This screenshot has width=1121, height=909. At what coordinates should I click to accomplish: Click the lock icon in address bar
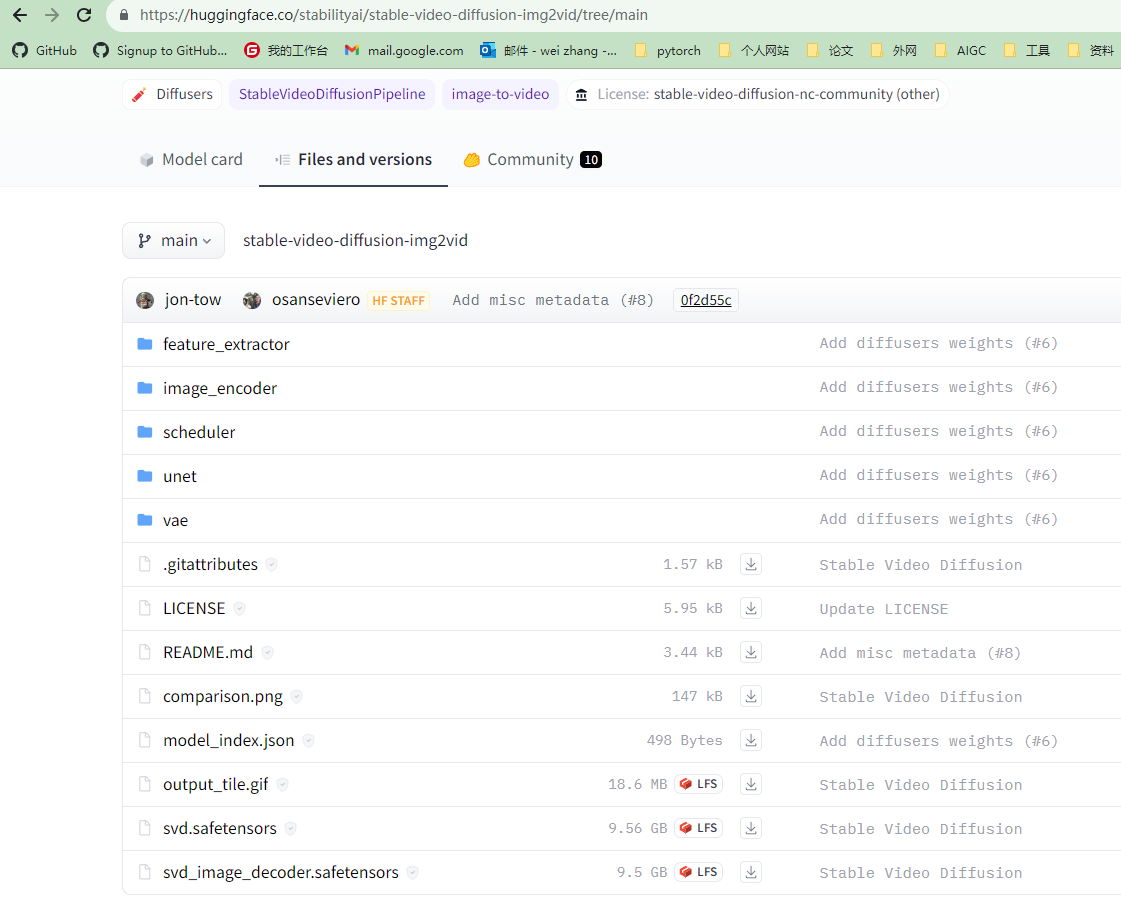tap(124, 14)
